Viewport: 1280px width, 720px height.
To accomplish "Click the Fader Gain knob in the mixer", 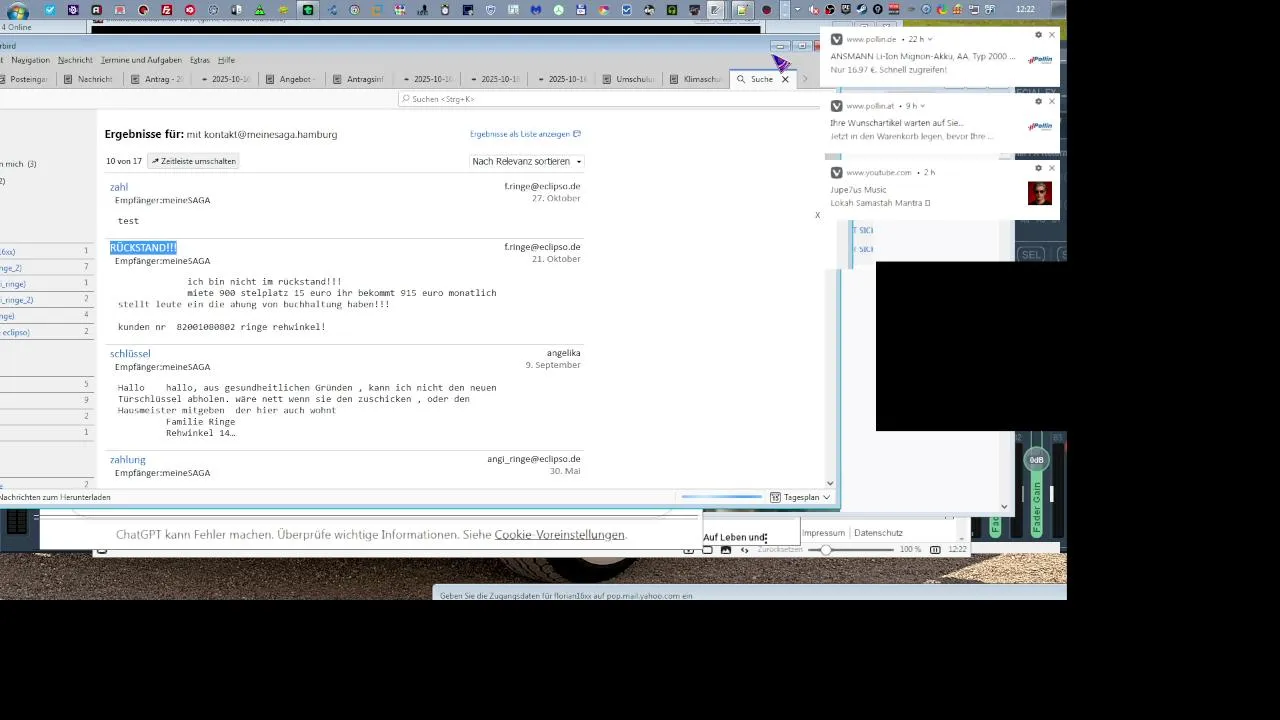I will pyautogui.click(x=1036, y=459).
